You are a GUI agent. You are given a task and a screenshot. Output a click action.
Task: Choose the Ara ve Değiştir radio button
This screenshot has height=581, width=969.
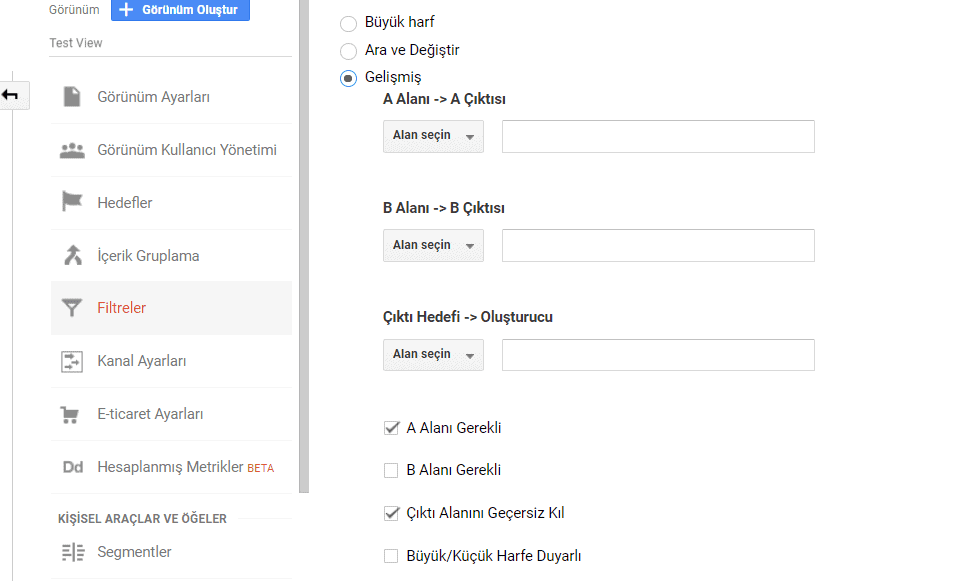click(349, 51)
